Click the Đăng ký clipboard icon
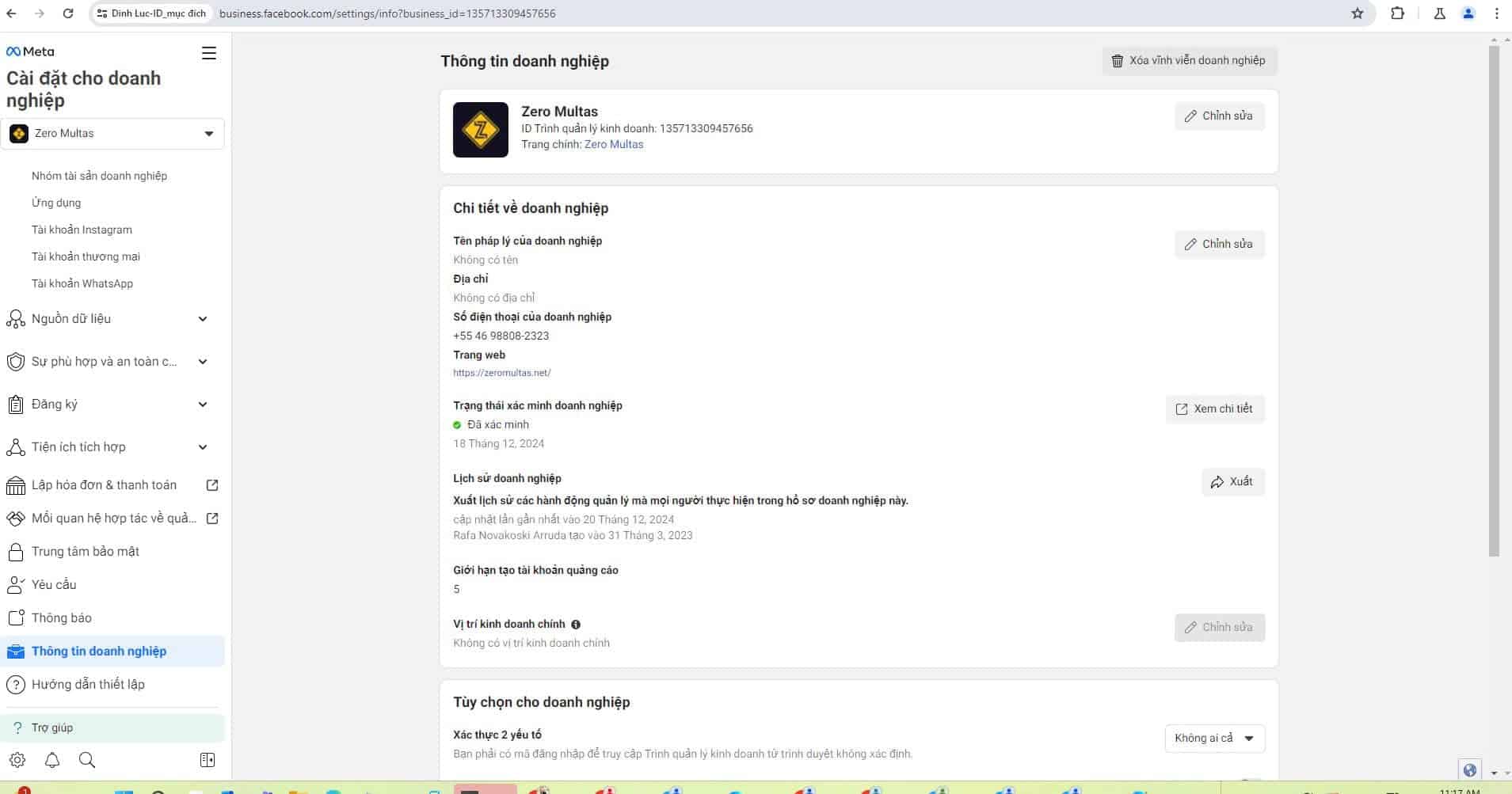This screenshot has width=1512, height=794. [x=16, y=405]
